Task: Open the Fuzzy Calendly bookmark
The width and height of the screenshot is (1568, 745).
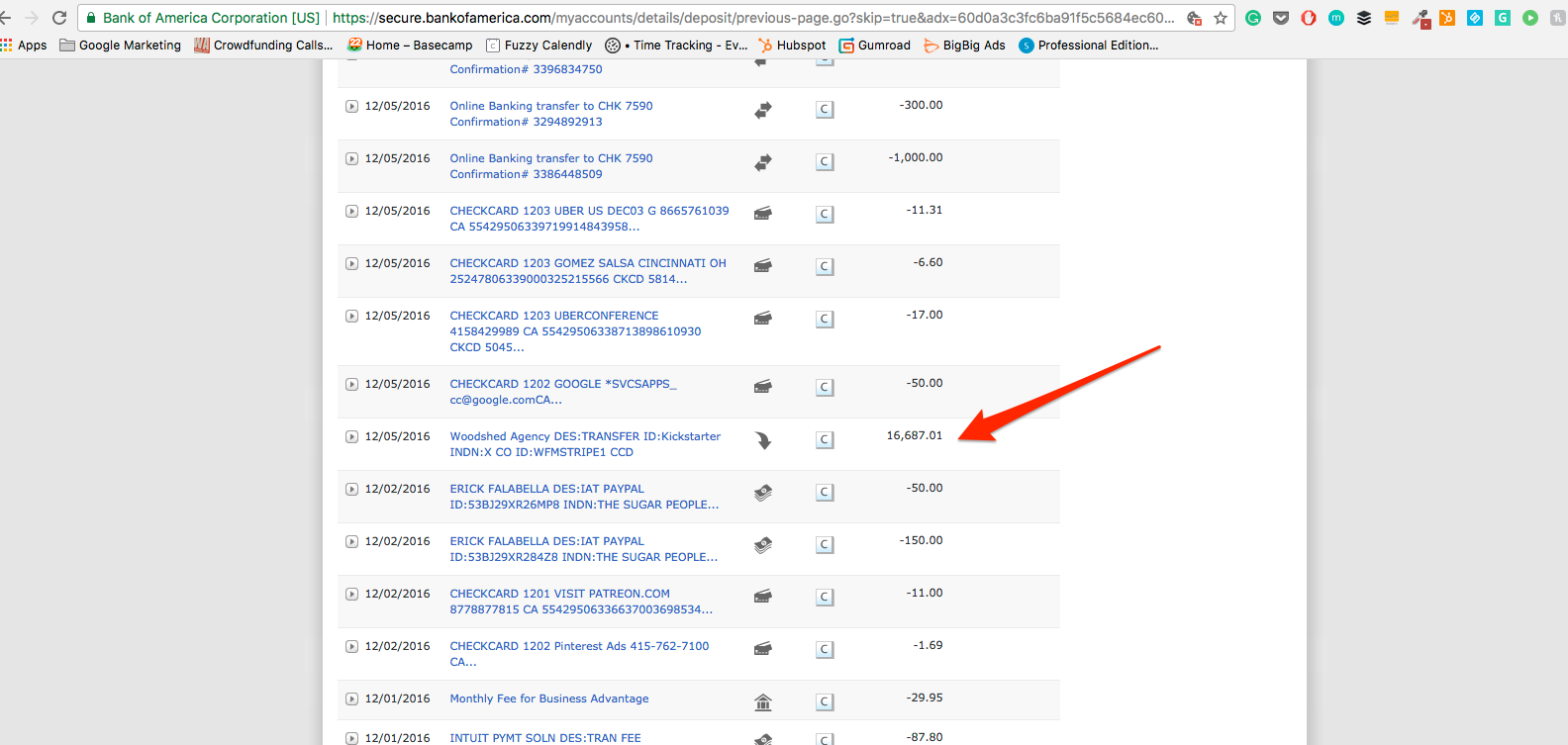Action: point(539,46)
